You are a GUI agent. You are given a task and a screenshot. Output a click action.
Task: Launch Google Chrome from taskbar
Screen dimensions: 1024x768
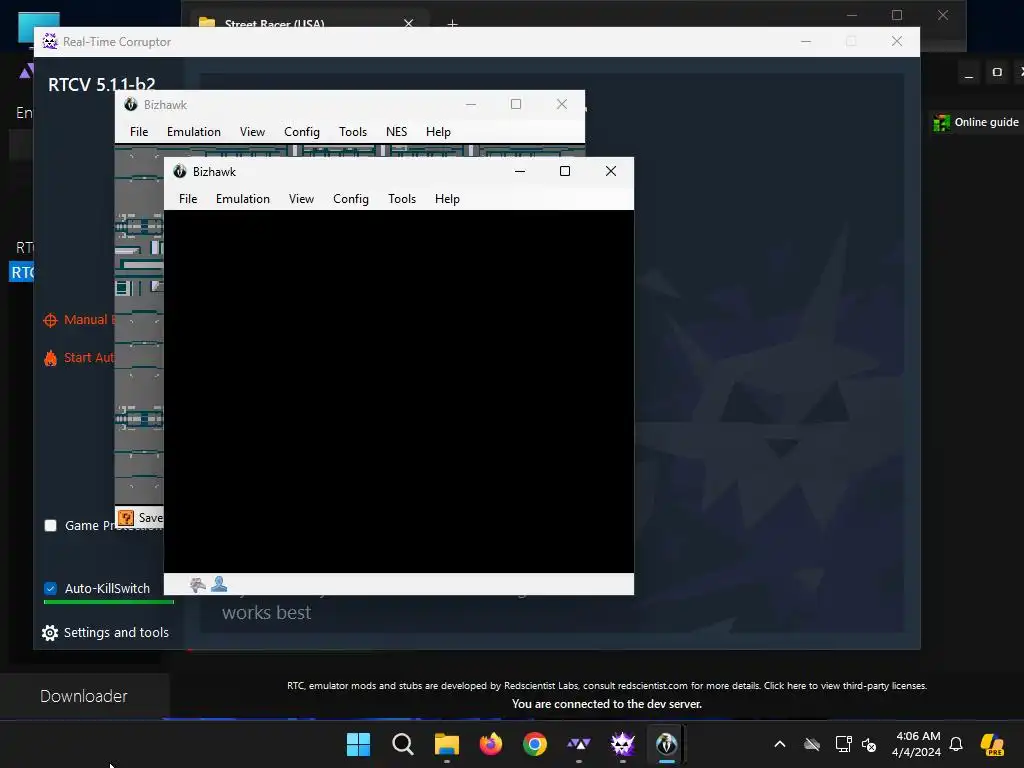point(535,744)
